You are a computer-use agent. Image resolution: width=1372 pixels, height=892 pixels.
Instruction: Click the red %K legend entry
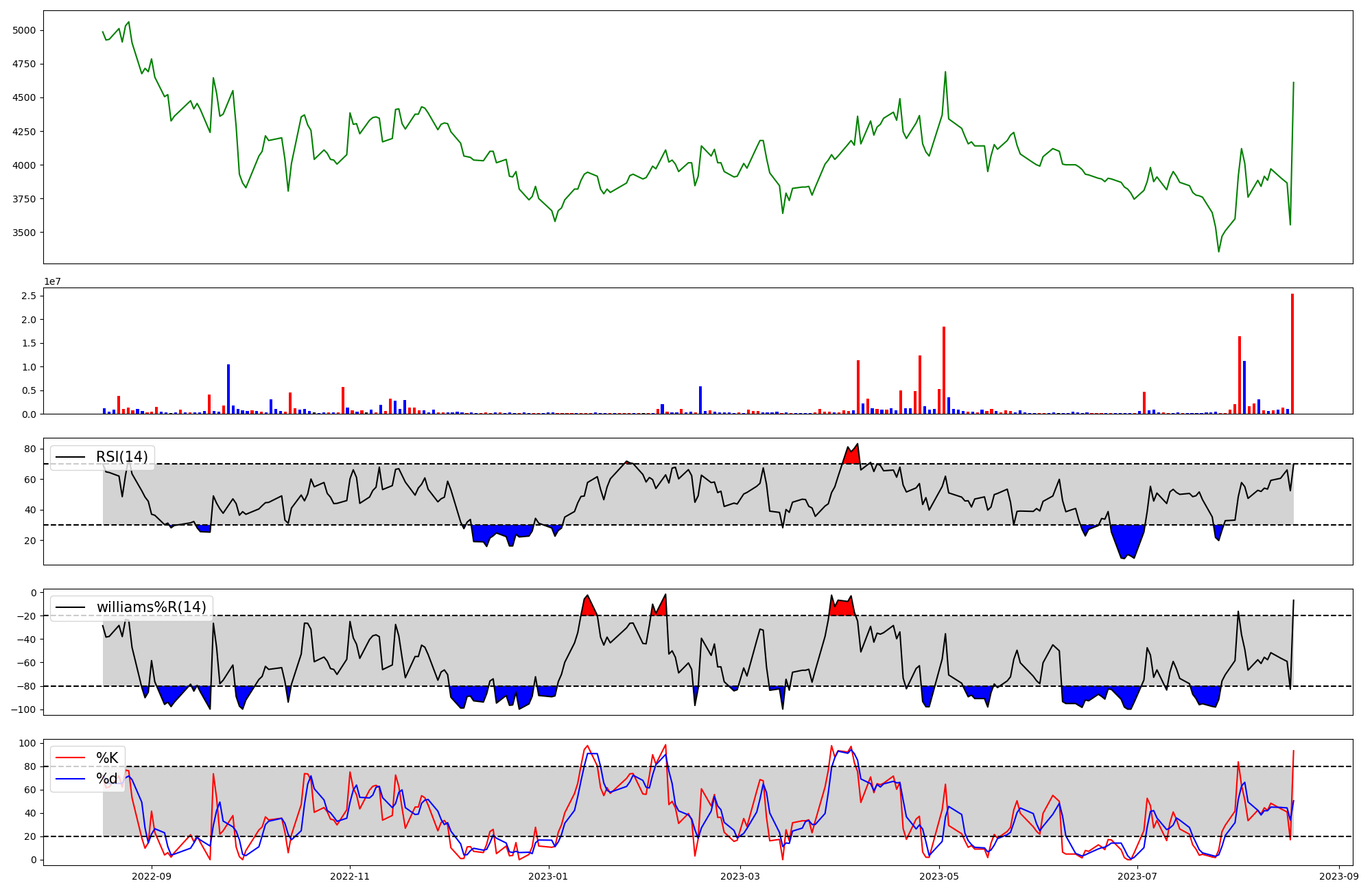[x=106, y=758]
